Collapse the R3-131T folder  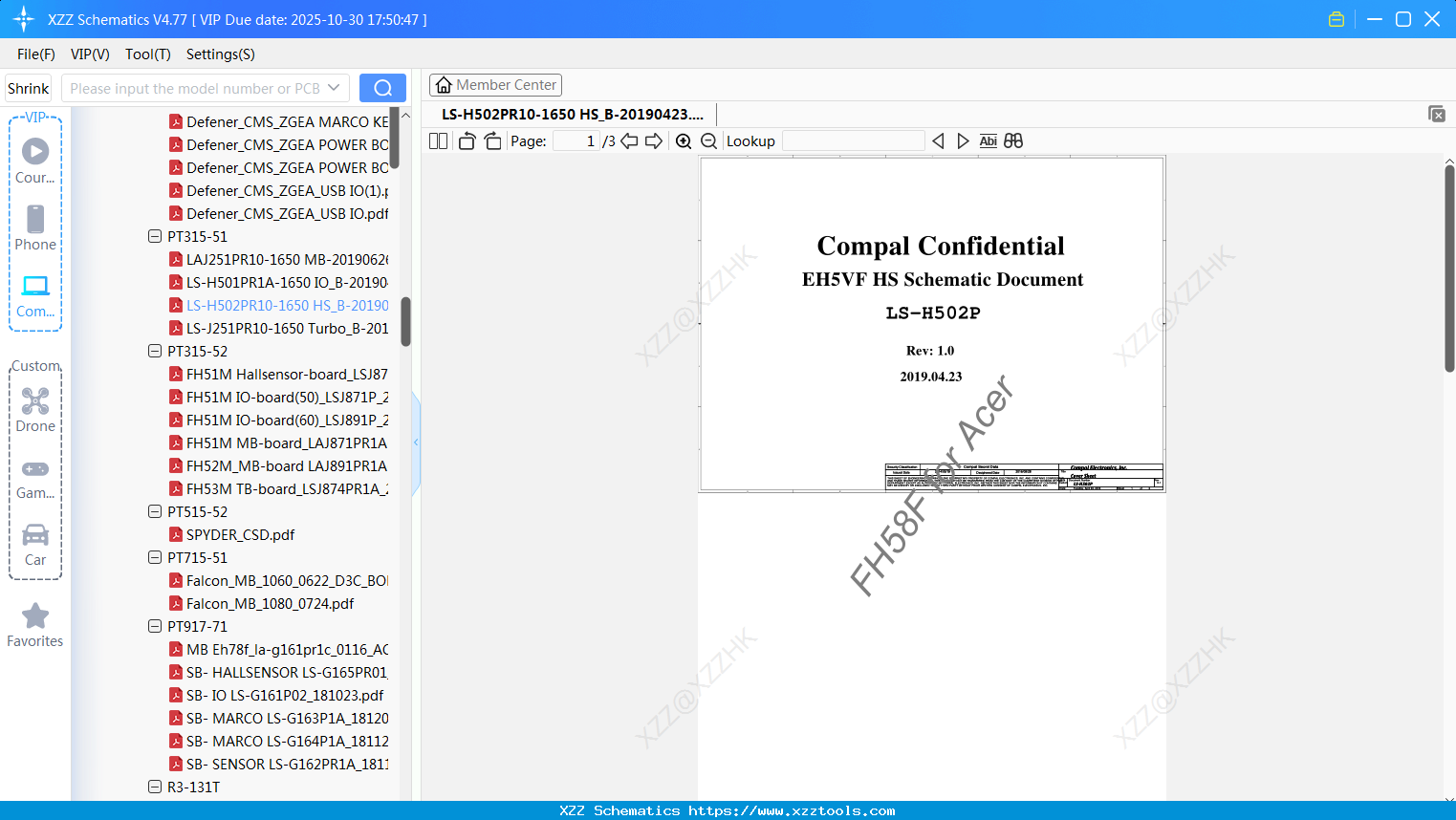tap(155, 787)
